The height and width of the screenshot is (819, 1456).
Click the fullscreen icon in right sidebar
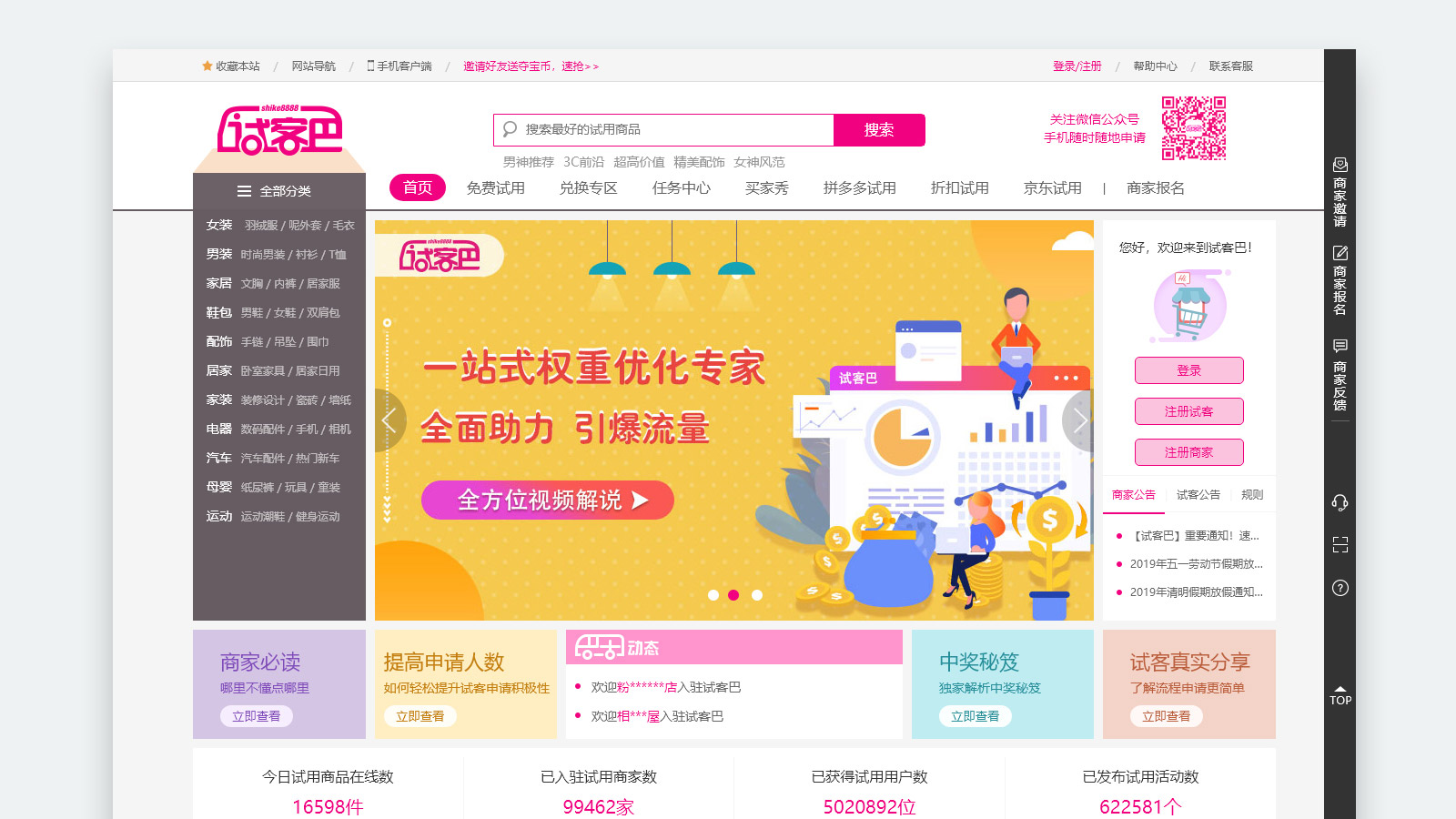[x=1340, y=545]
